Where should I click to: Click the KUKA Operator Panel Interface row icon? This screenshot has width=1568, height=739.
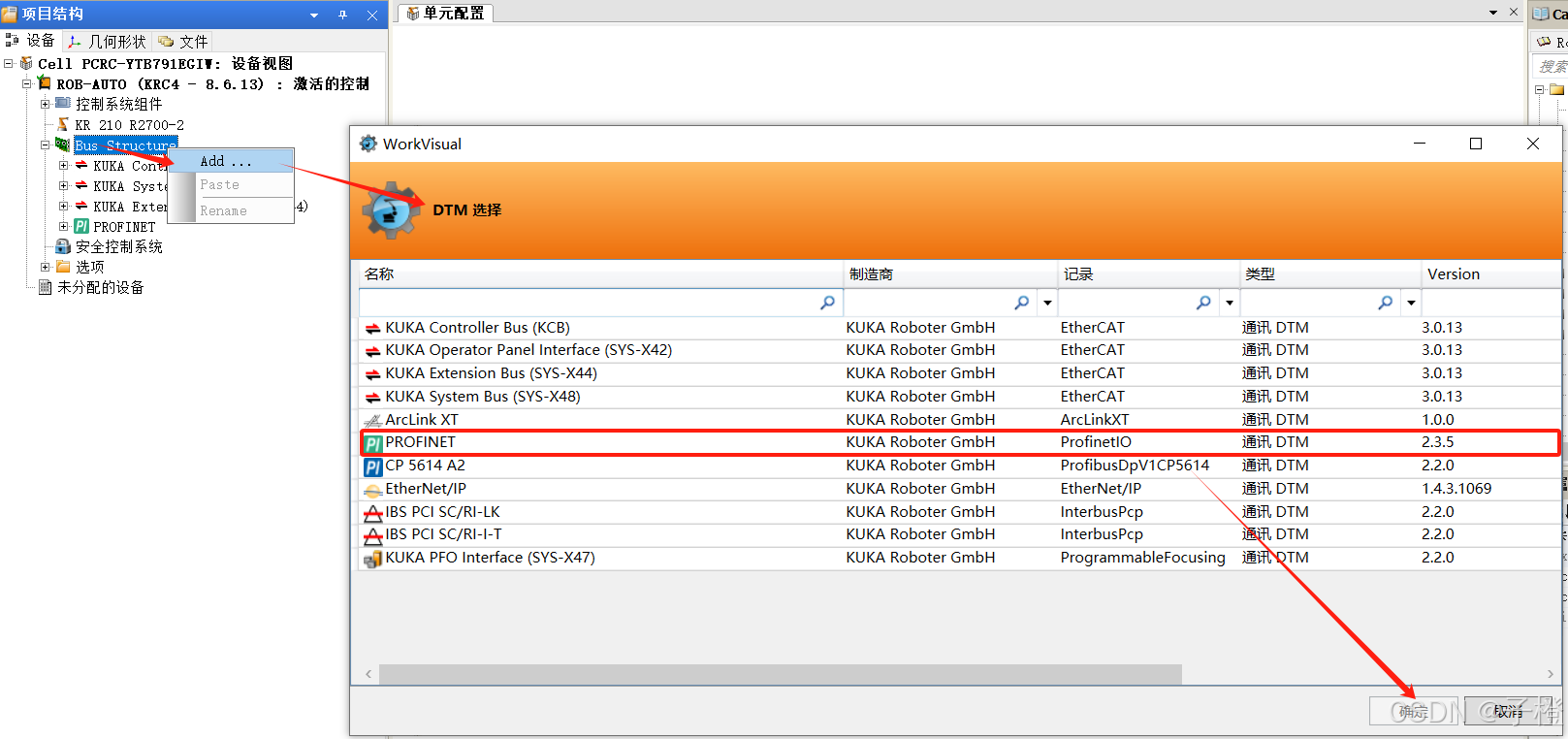click(x=372, y=351)
